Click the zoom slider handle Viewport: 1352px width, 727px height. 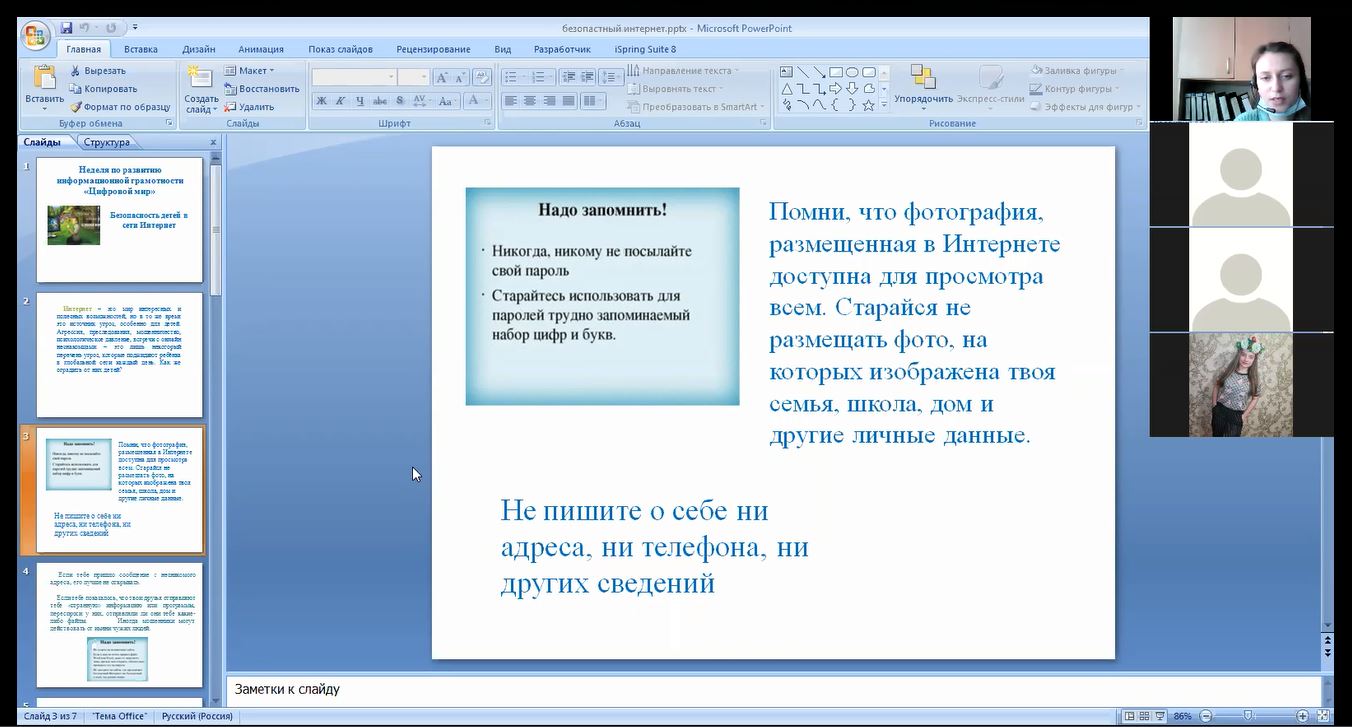tap(1248, 716)
